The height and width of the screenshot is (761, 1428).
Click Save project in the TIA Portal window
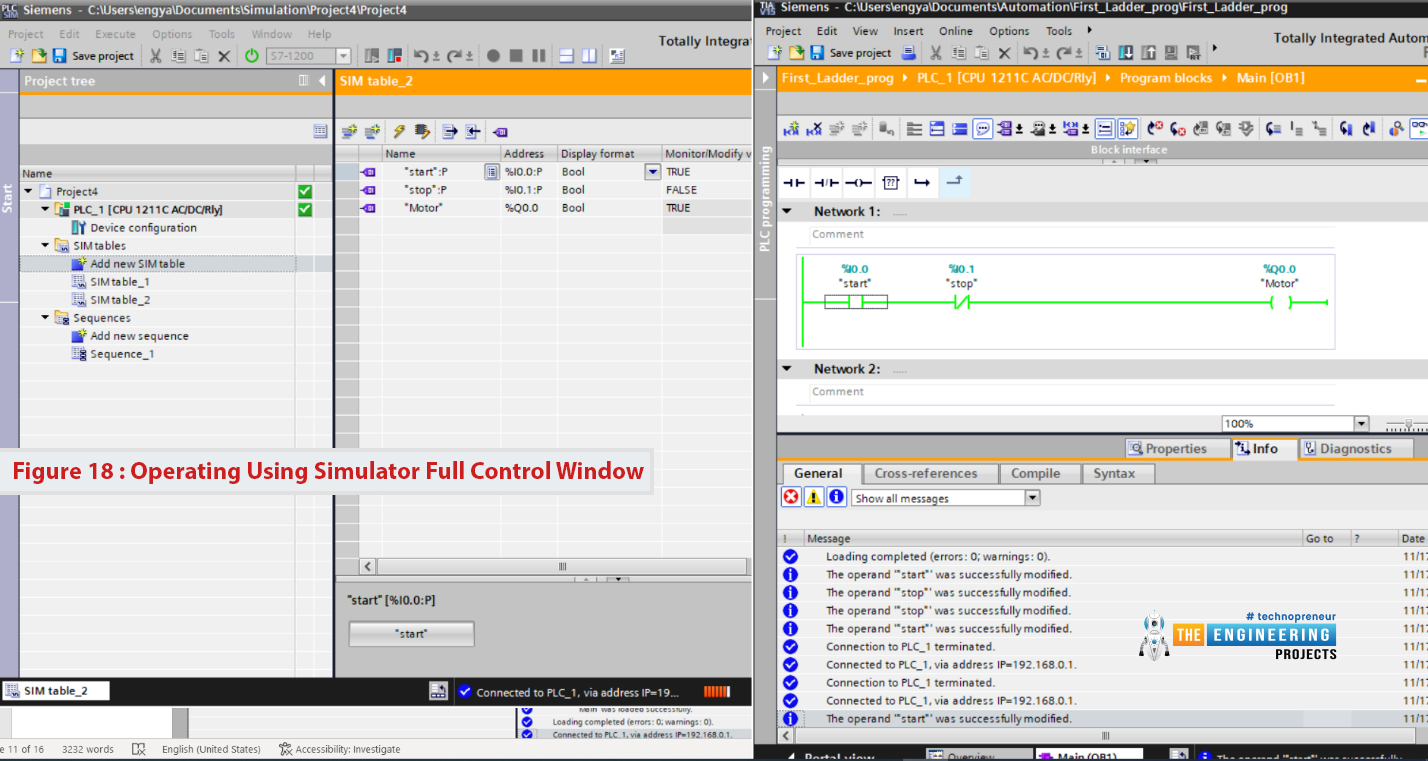click(x=851, y=53)
